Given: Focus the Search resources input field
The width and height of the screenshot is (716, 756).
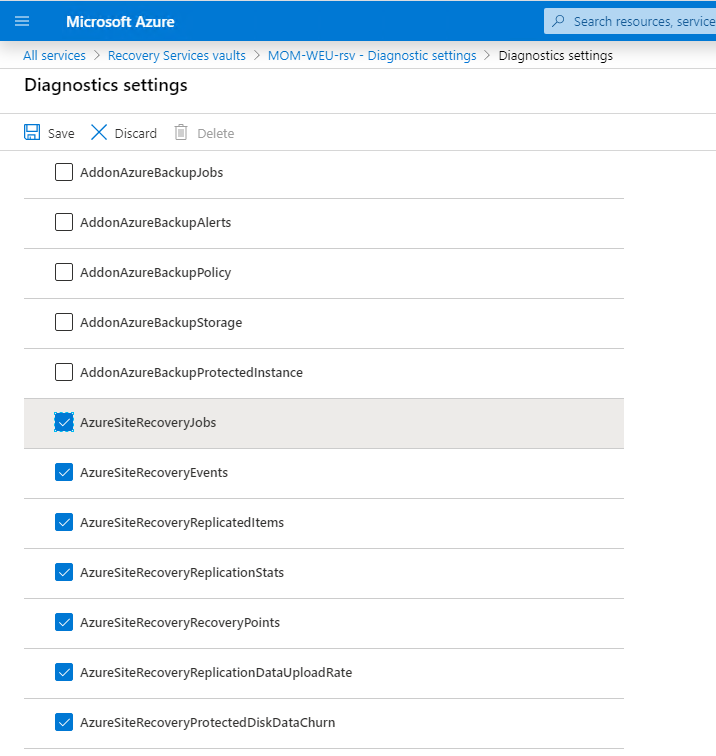Looking at the screenshot, I should point(630,21).
